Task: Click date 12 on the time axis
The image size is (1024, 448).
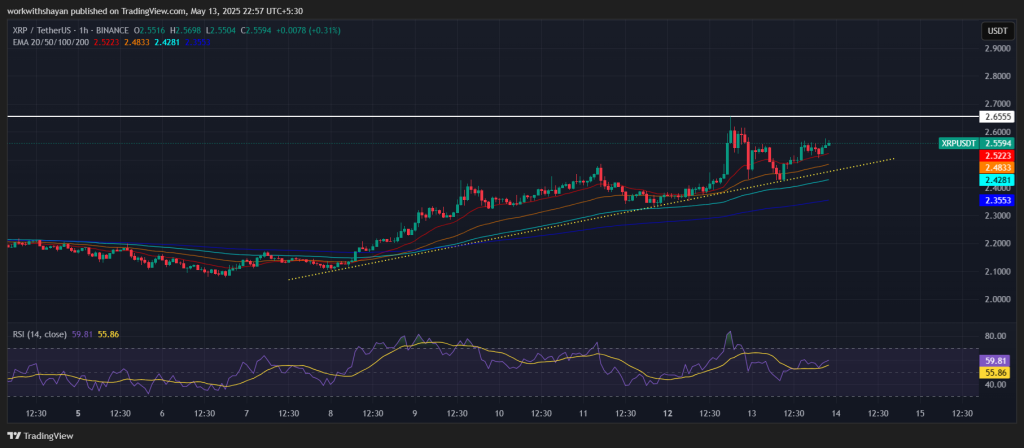Action: (667, 413)
